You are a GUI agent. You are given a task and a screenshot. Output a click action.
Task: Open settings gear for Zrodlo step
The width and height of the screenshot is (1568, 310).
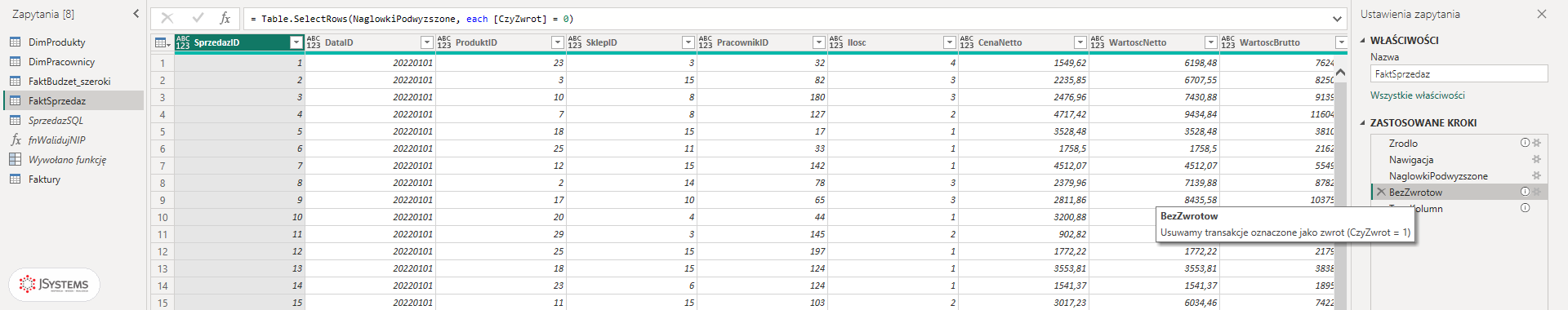1537,143
